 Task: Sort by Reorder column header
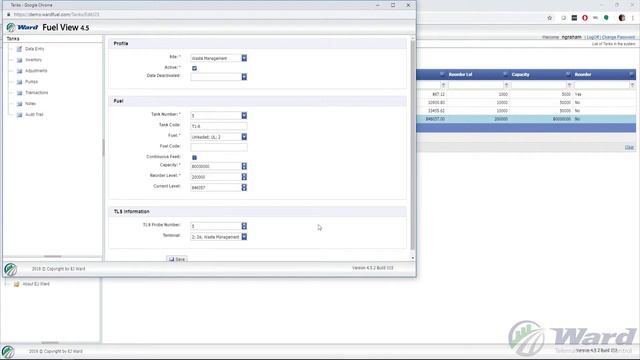pyautogui.click(x=583, y=75)
